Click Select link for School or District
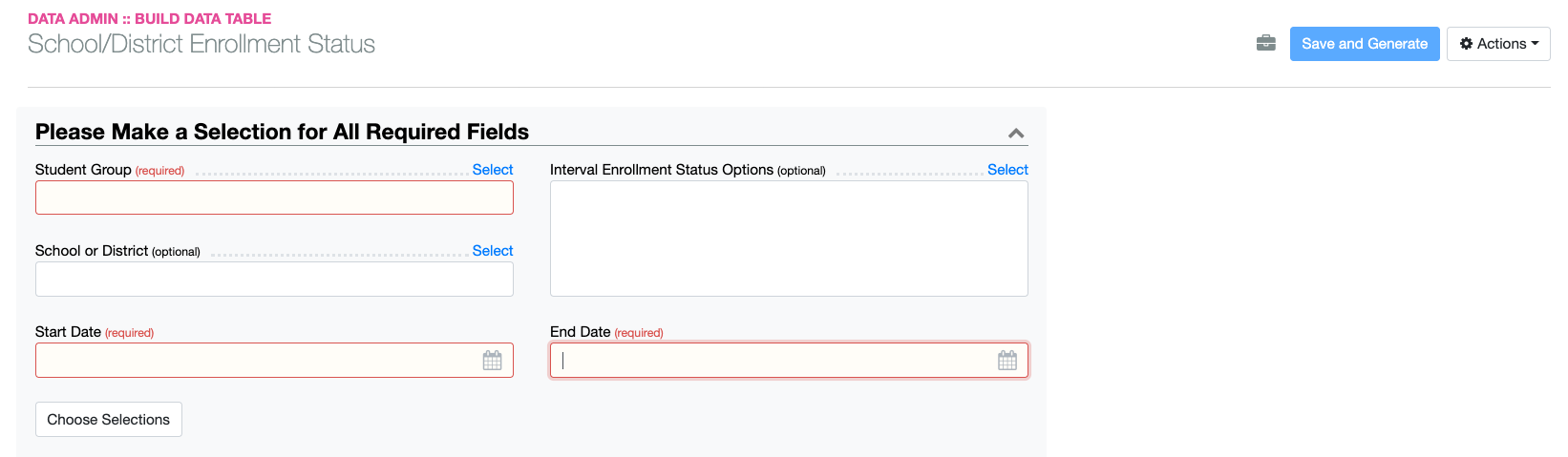The image size is (1568, 457). click(492, 251)
